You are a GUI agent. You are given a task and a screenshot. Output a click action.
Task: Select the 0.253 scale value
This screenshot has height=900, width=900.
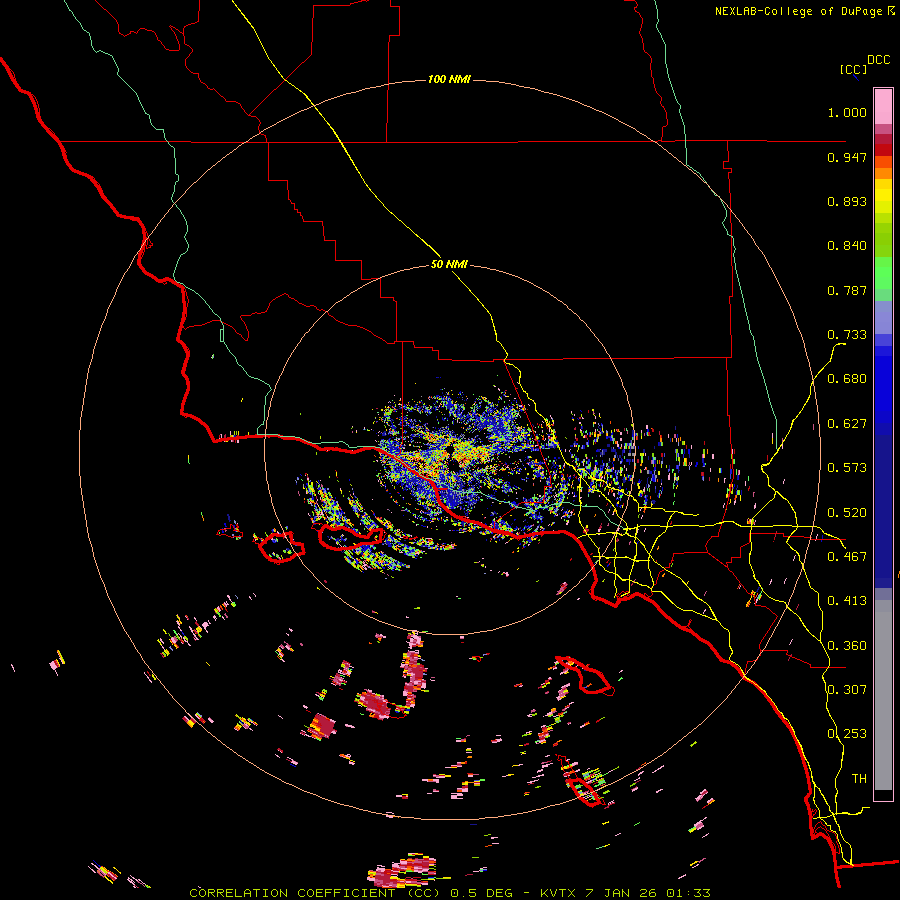tap(847, 734)
